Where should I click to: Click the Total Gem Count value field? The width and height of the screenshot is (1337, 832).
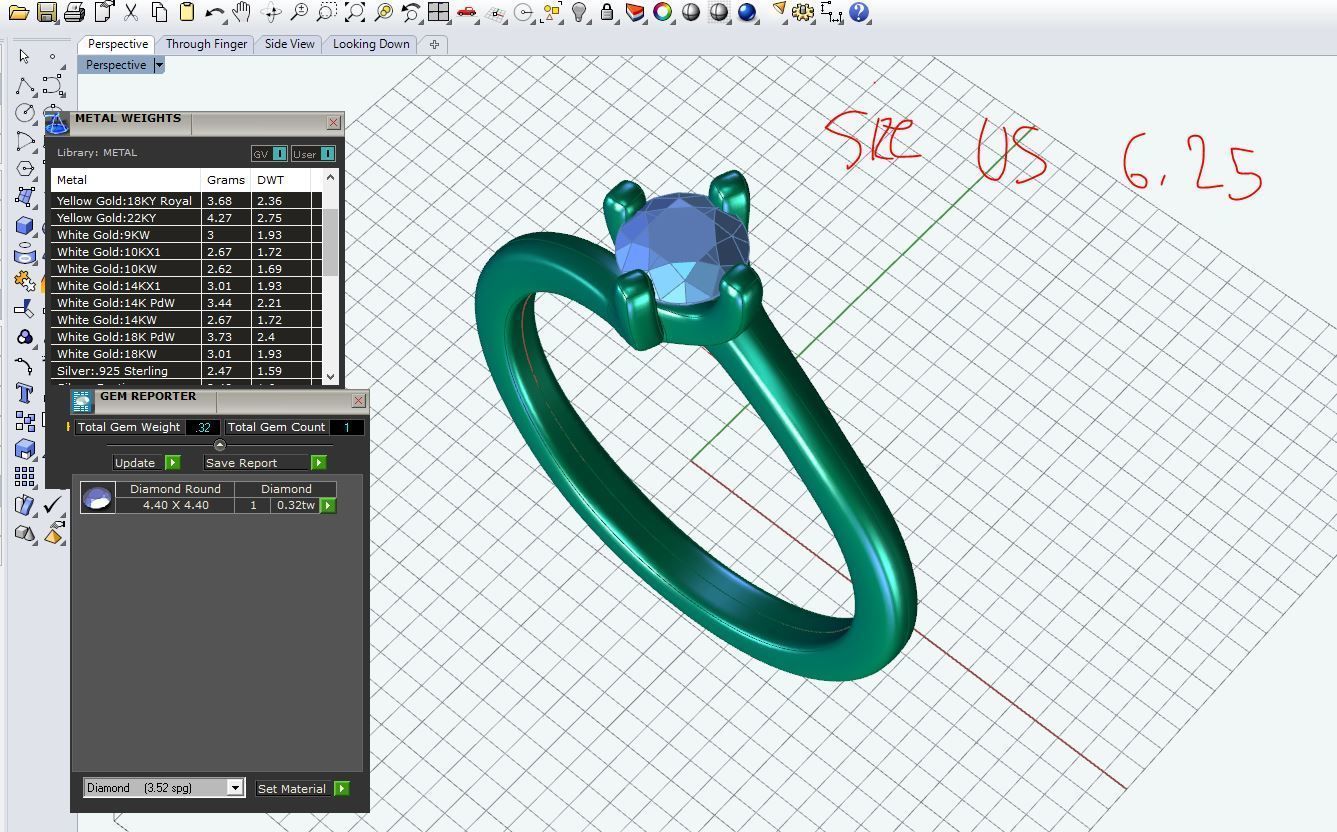click(346, 427)
